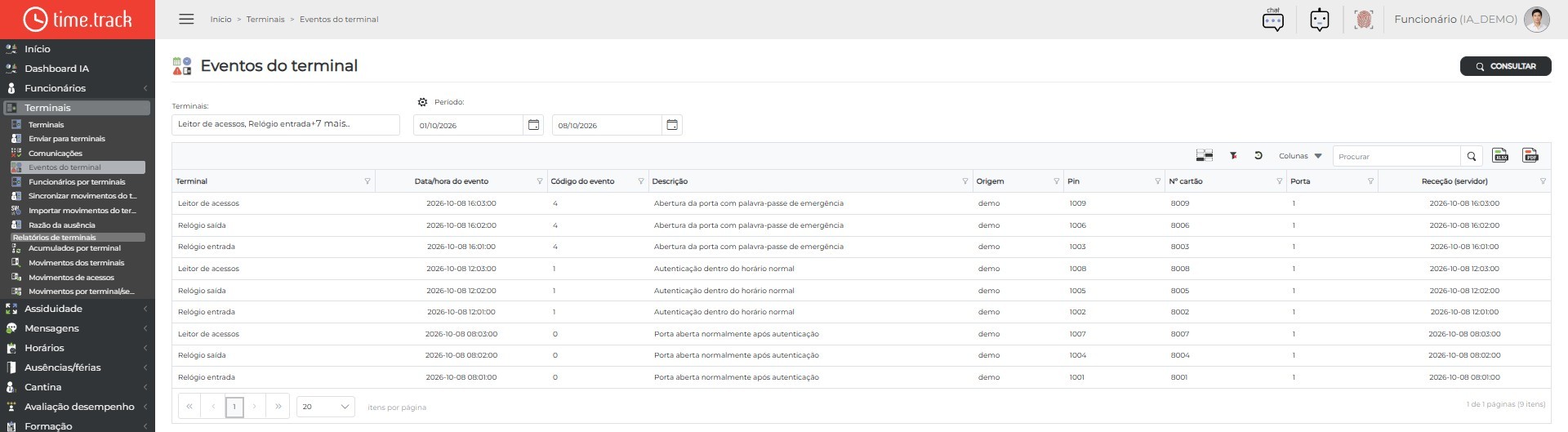Click the fingerprint icon in header
This screenshot has height=432, width=1568.
click(1363, 20)
